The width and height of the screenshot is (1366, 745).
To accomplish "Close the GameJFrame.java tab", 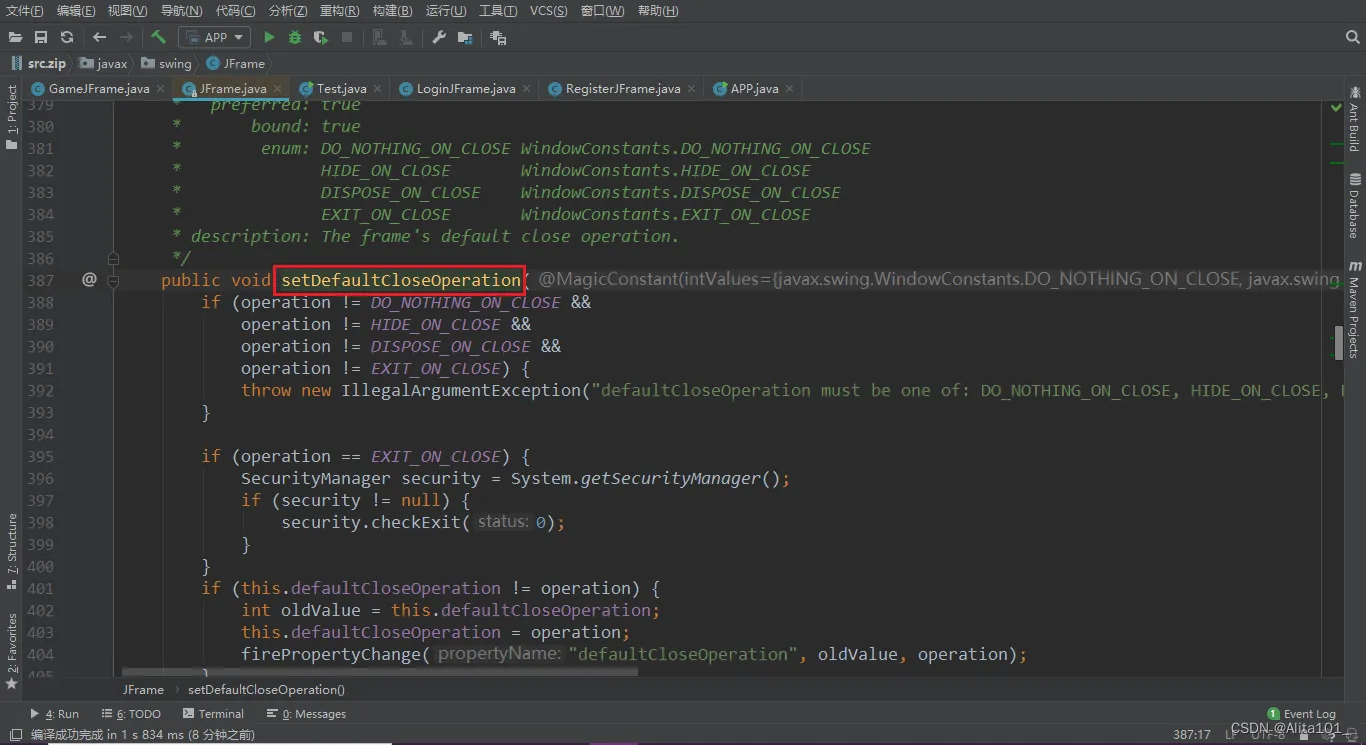I will pyautogui.click(x=160, y=89).
